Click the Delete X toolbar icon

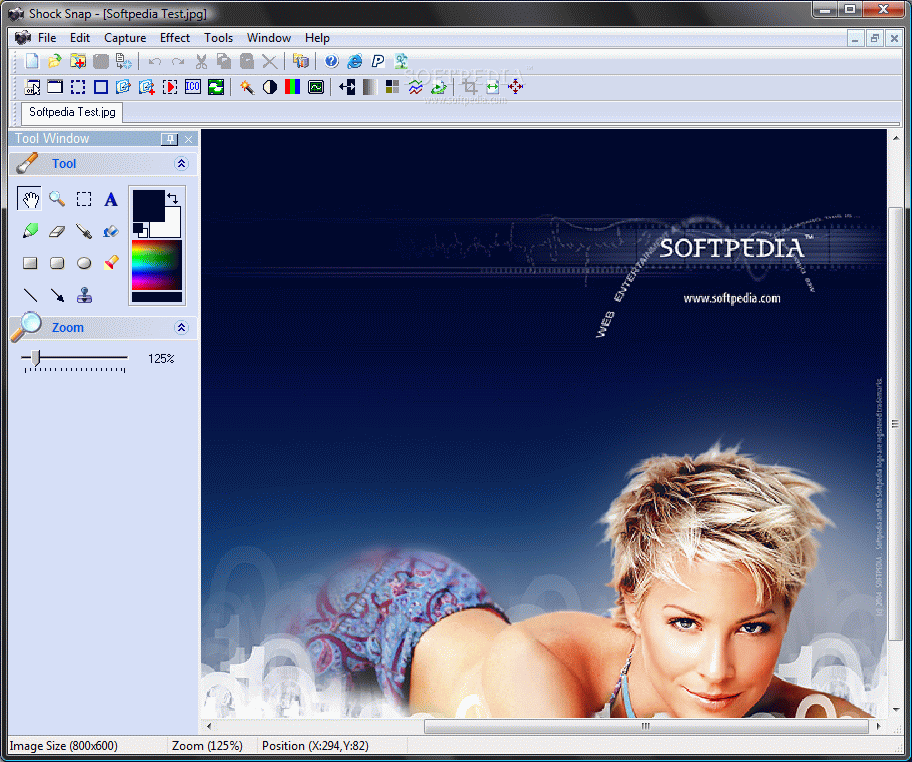(x=269, y=61)
